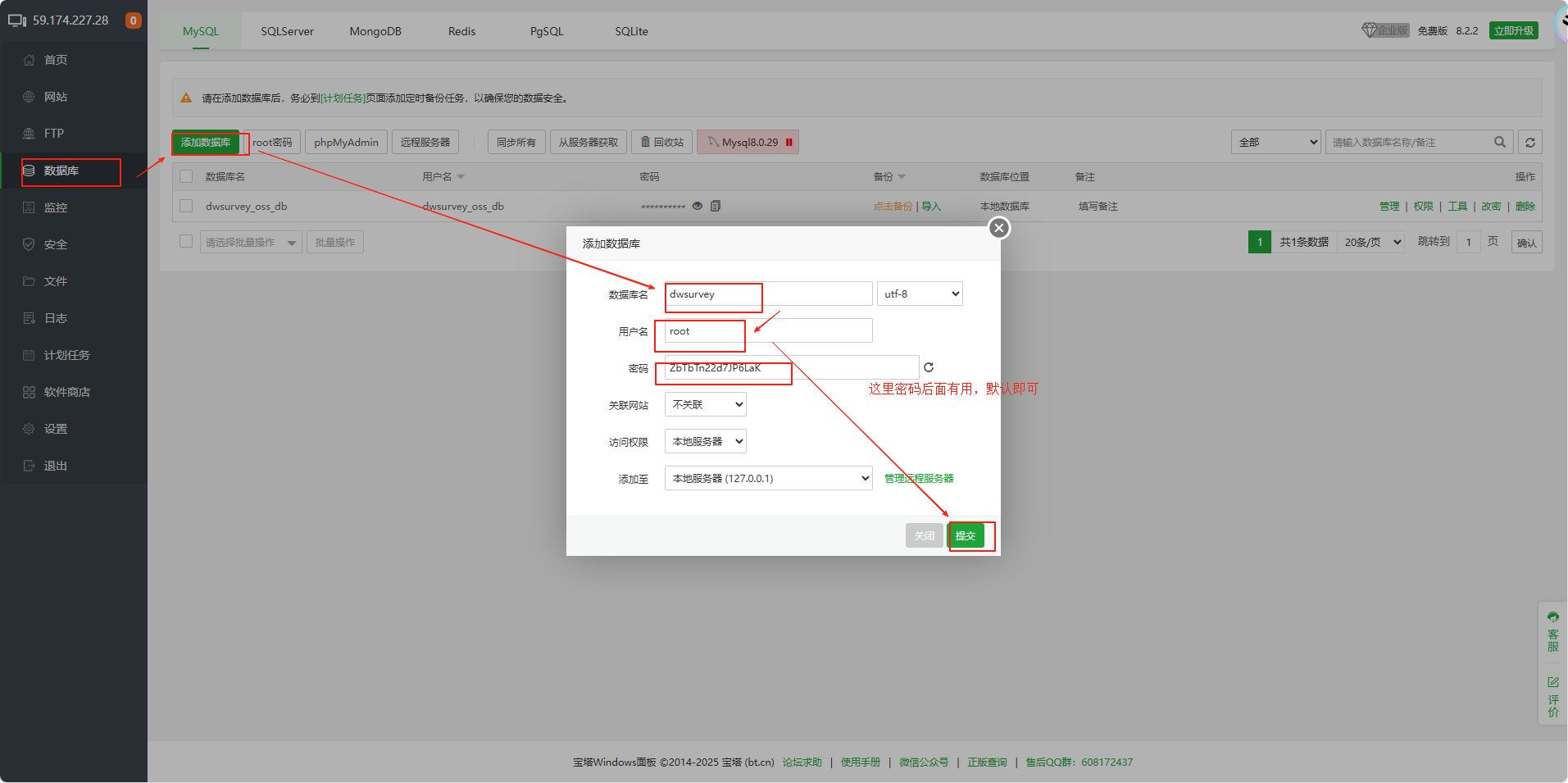Switch to the MongoDB tab
The image size is (1568, 783).
coord(375,31)
